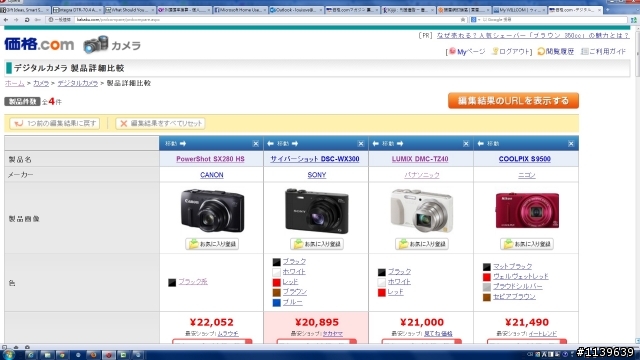Click COOLPIX silver color swatch

pyautogui.click(x=487, y=287)
